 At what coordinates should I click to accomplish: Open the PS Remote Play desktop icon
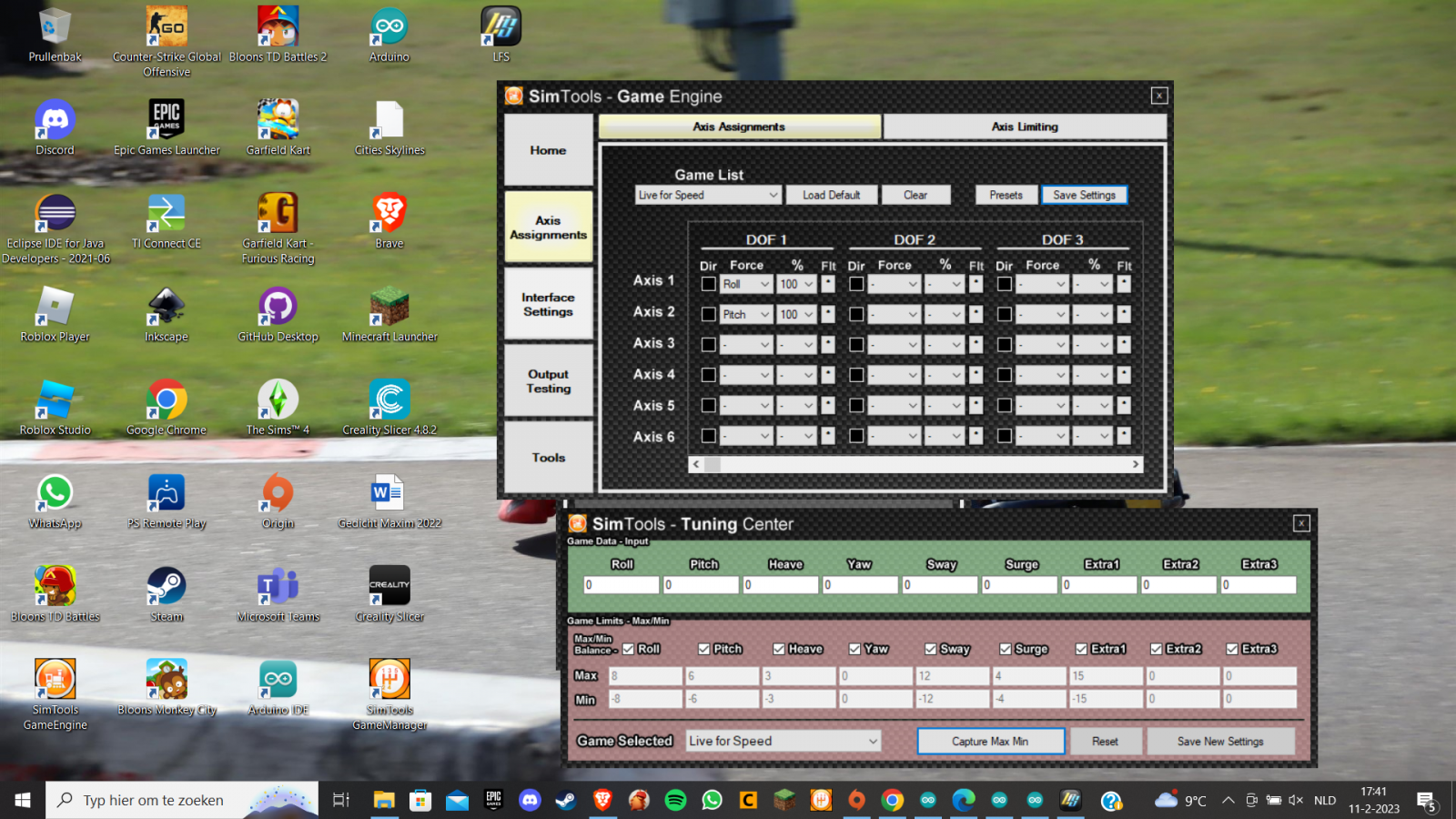(167, 500)
